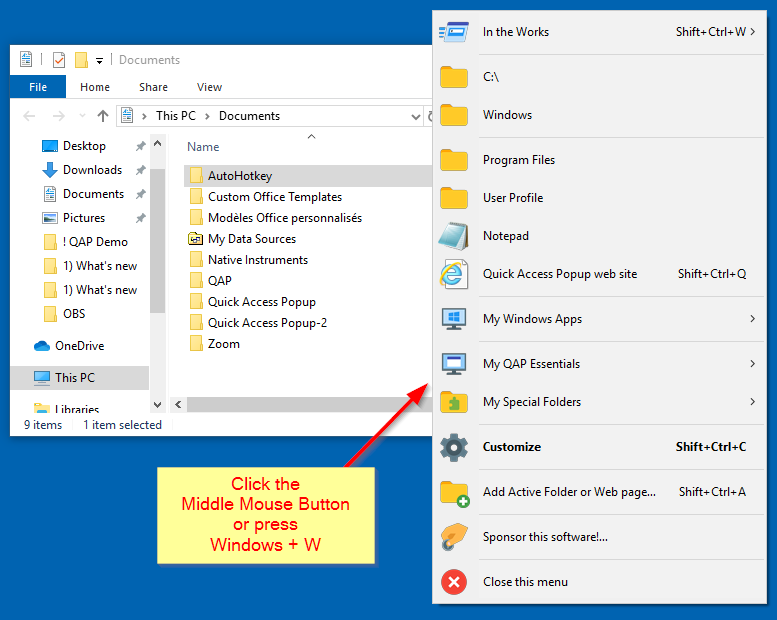
Task: Click the C:\ folder icon in popup menu
Action: 453,77
